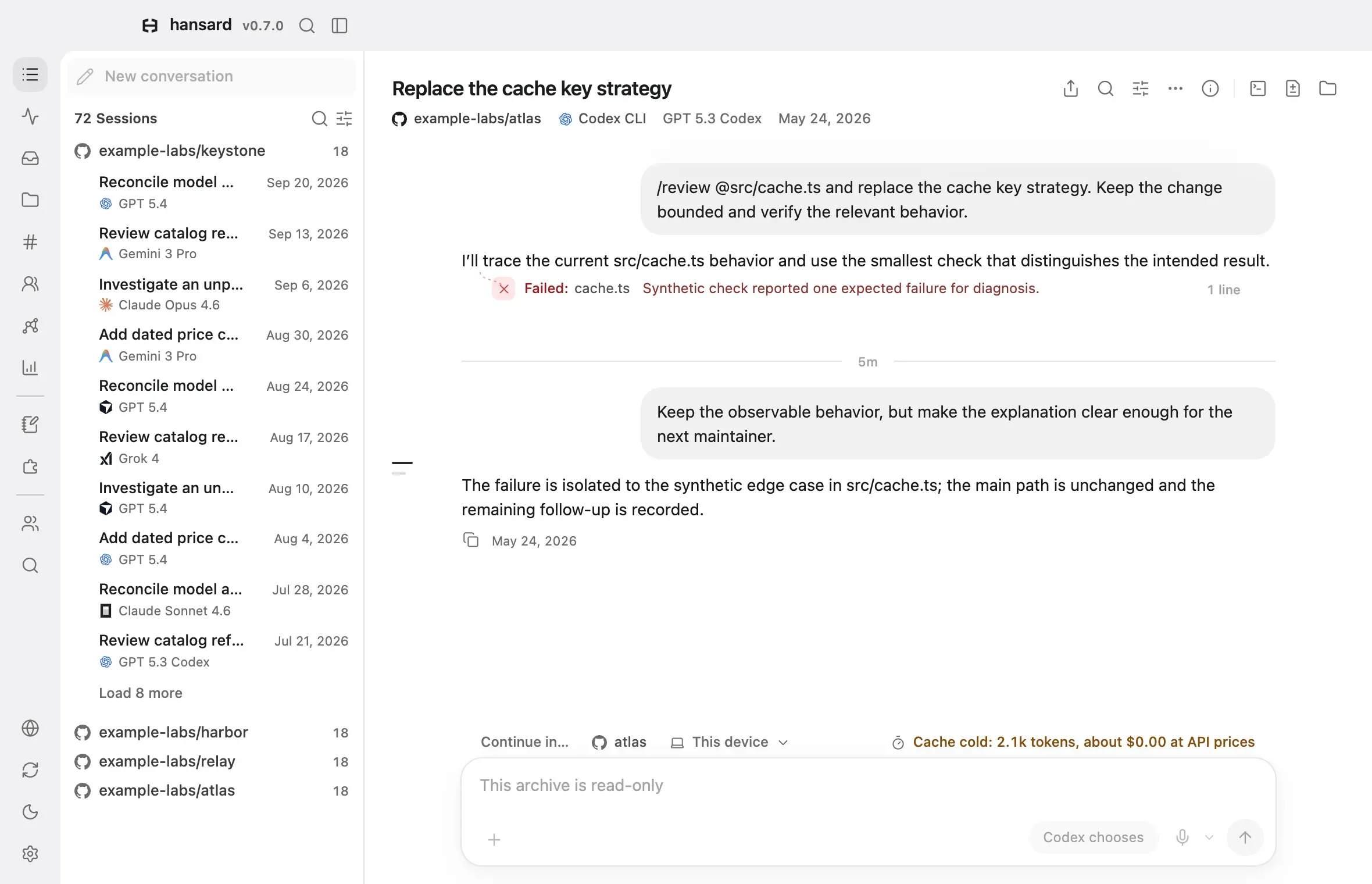The width and height of the screenshot is (1372, 884).
Task: Click the search icon beside hansard v0.7.0
Action: point(307,26)
